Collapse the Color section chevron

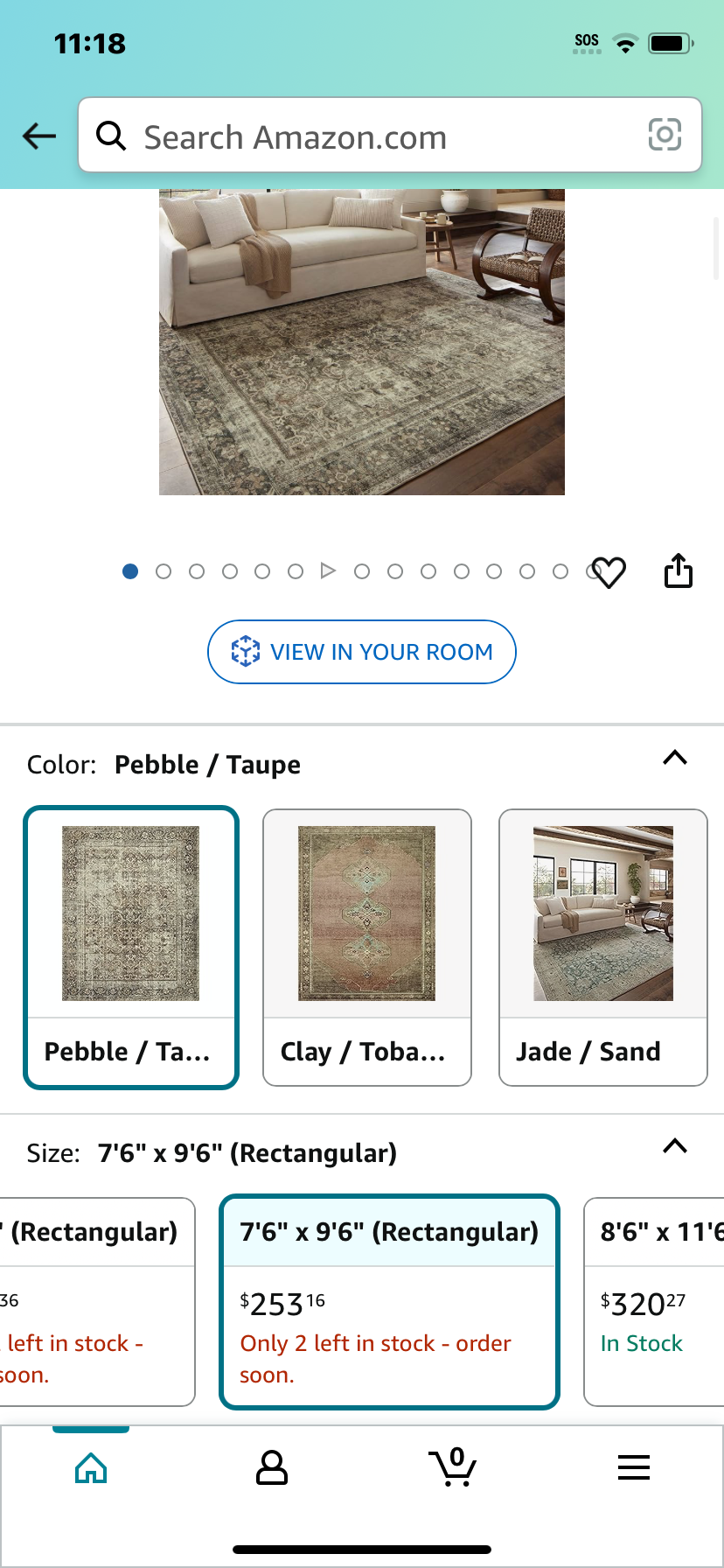[x=675, y=758]
